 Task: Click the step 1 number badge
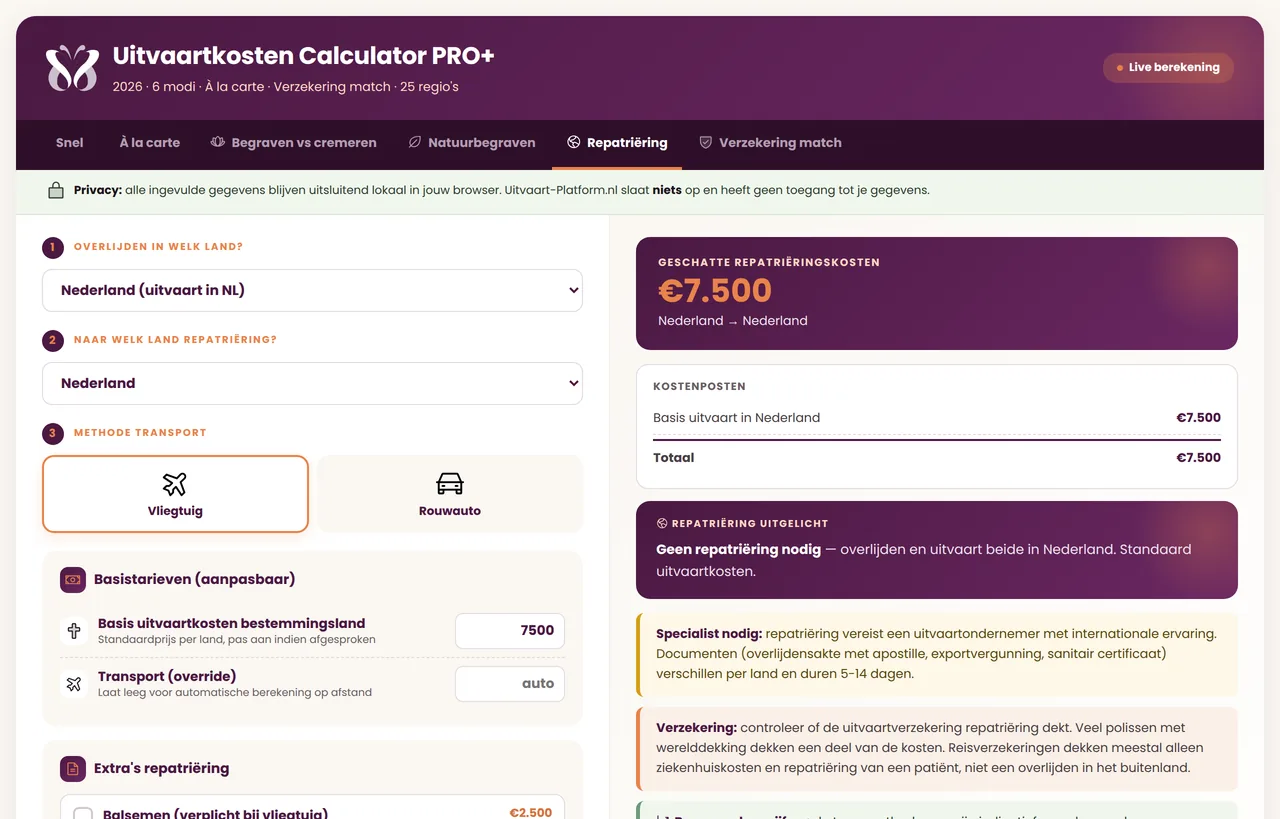tap(53, 247)
